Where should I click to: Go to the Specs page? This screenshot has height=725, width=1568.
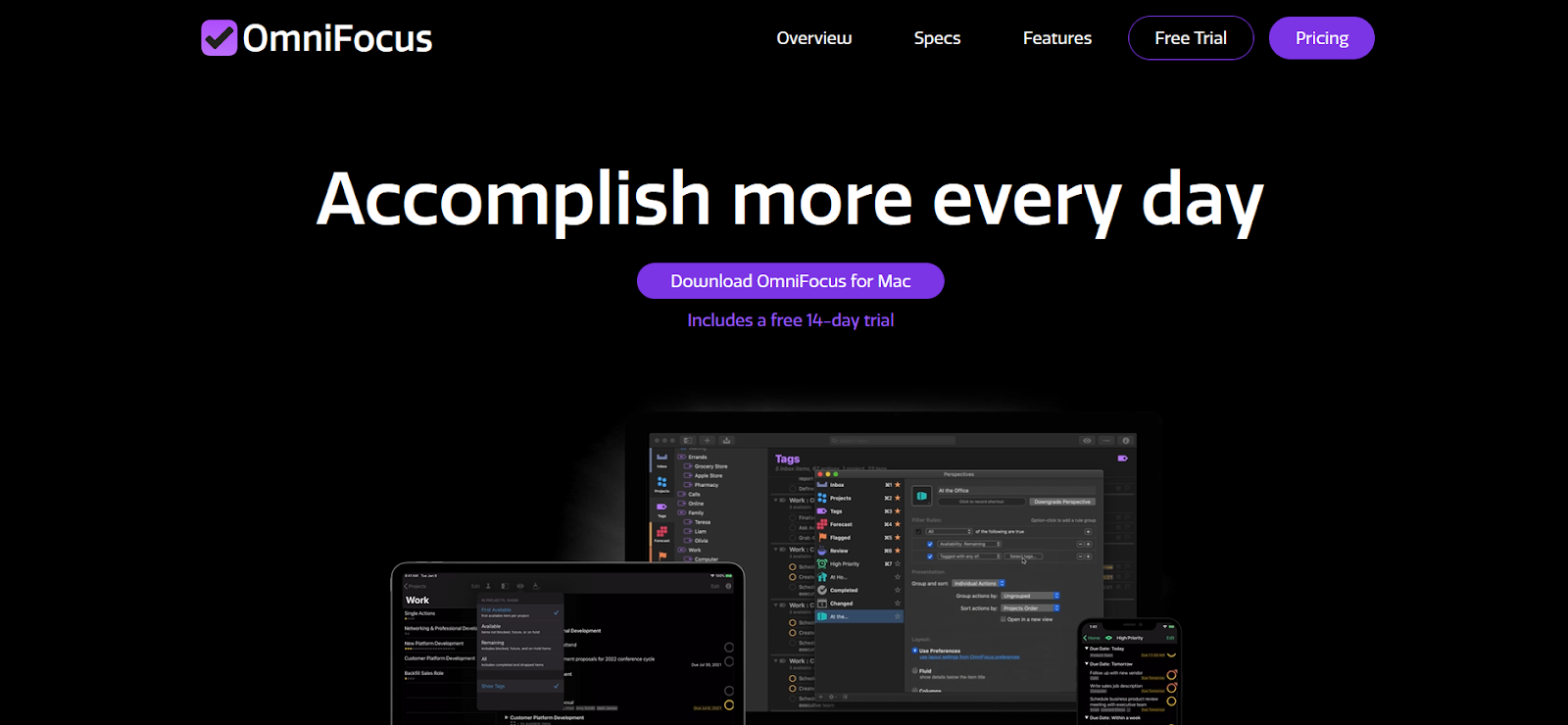coord(937,38)
